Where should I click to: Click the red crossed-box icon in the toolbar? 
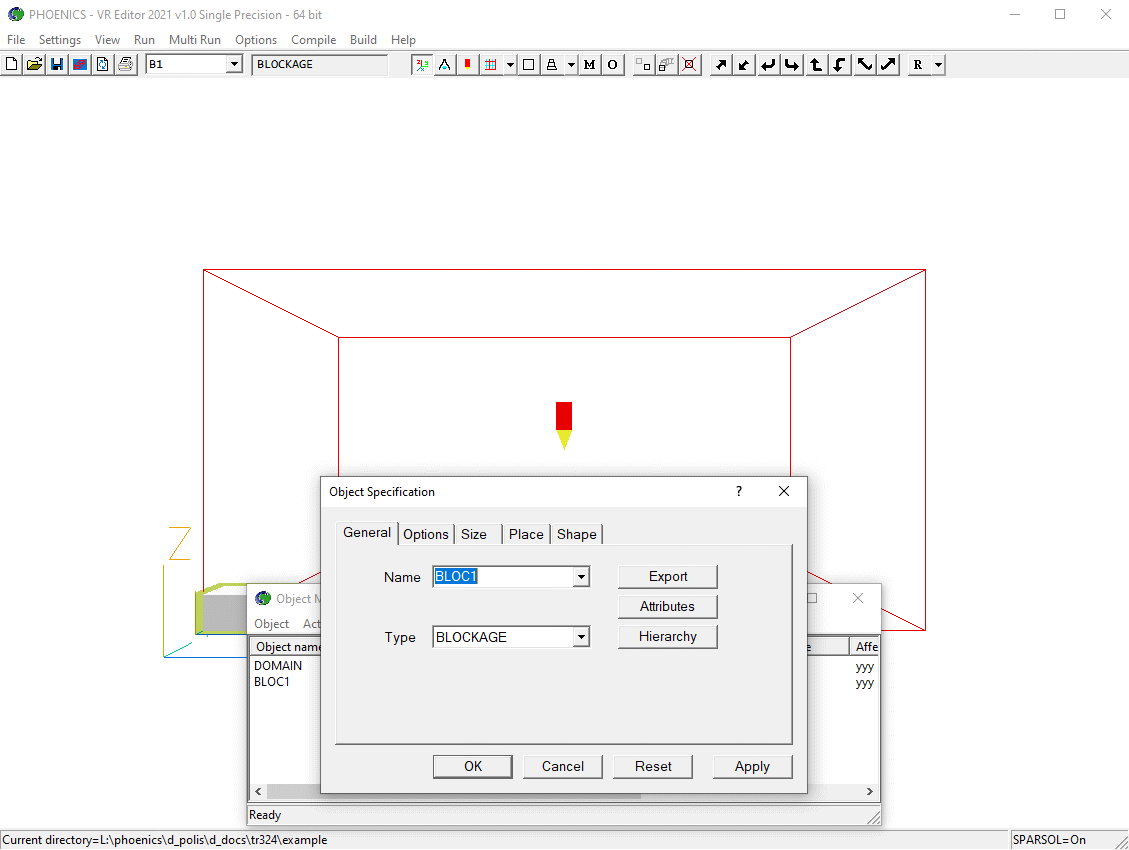(x=689, y=65)
